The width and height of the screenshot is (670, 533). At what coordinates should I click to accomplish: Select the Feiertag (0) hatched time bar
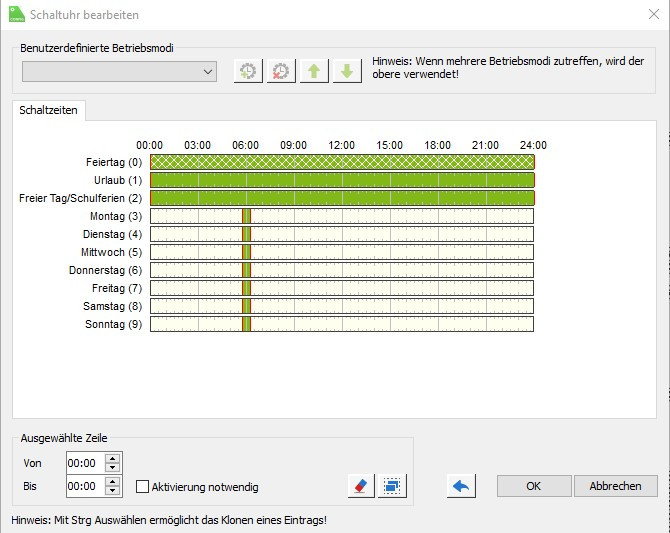point(342,162)
